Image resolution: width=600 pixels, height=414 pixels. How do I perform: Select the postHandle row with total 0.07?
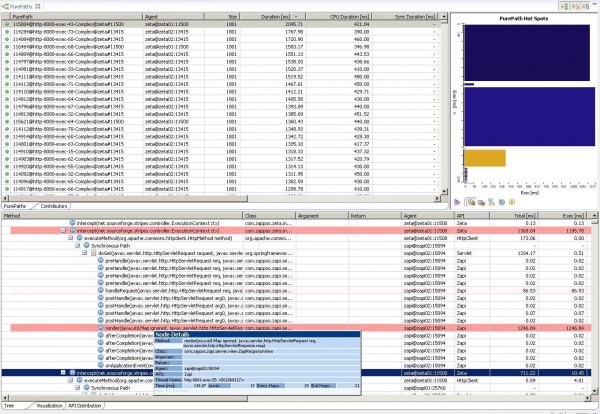(300, 313)
